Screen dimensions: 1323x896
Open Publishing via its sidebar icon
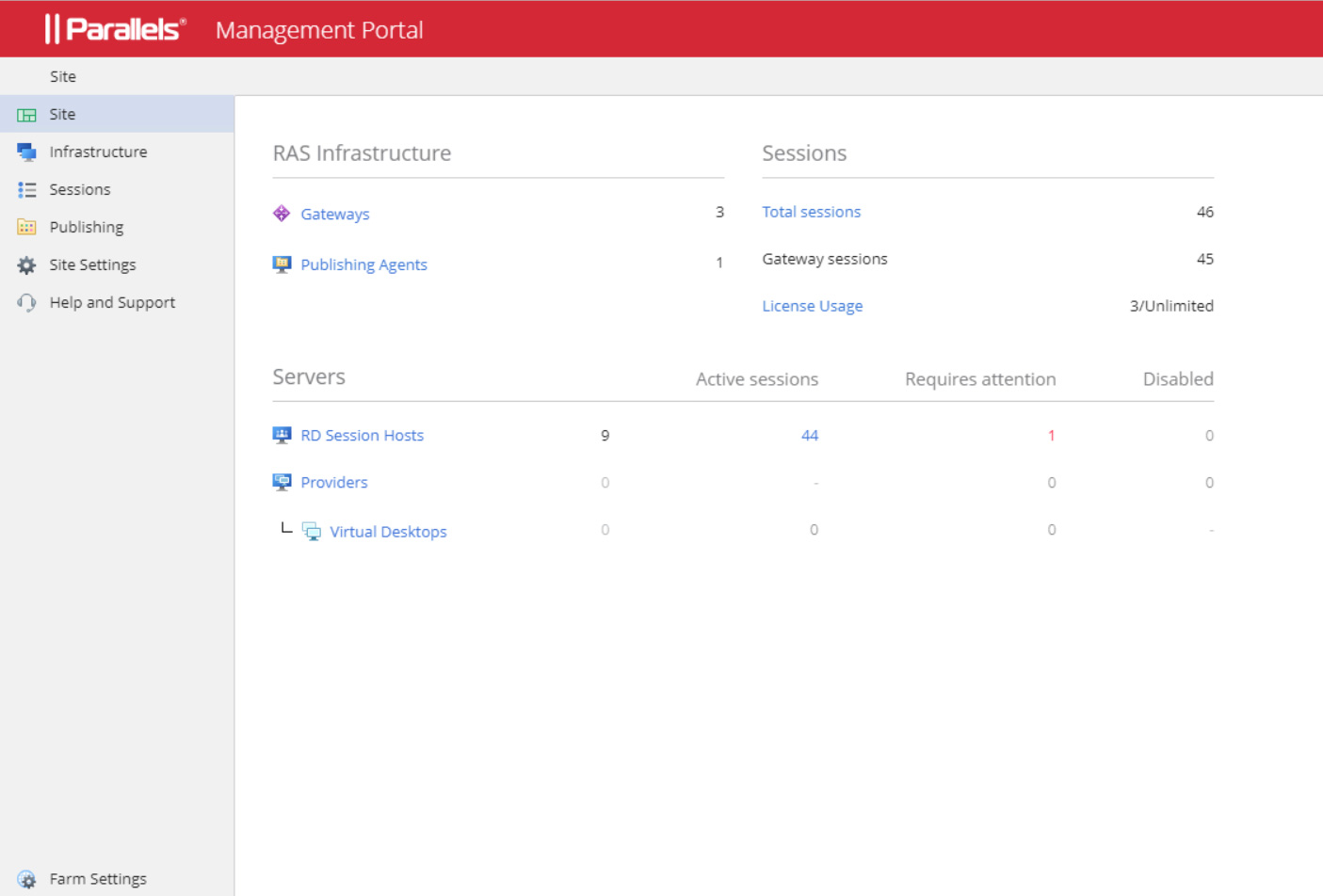pos(26,226)
